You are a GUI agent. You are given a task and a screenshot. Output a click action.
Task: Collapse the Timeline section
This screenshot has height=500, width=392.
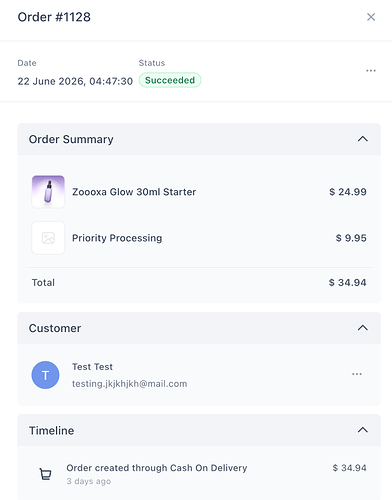[363, 430]
